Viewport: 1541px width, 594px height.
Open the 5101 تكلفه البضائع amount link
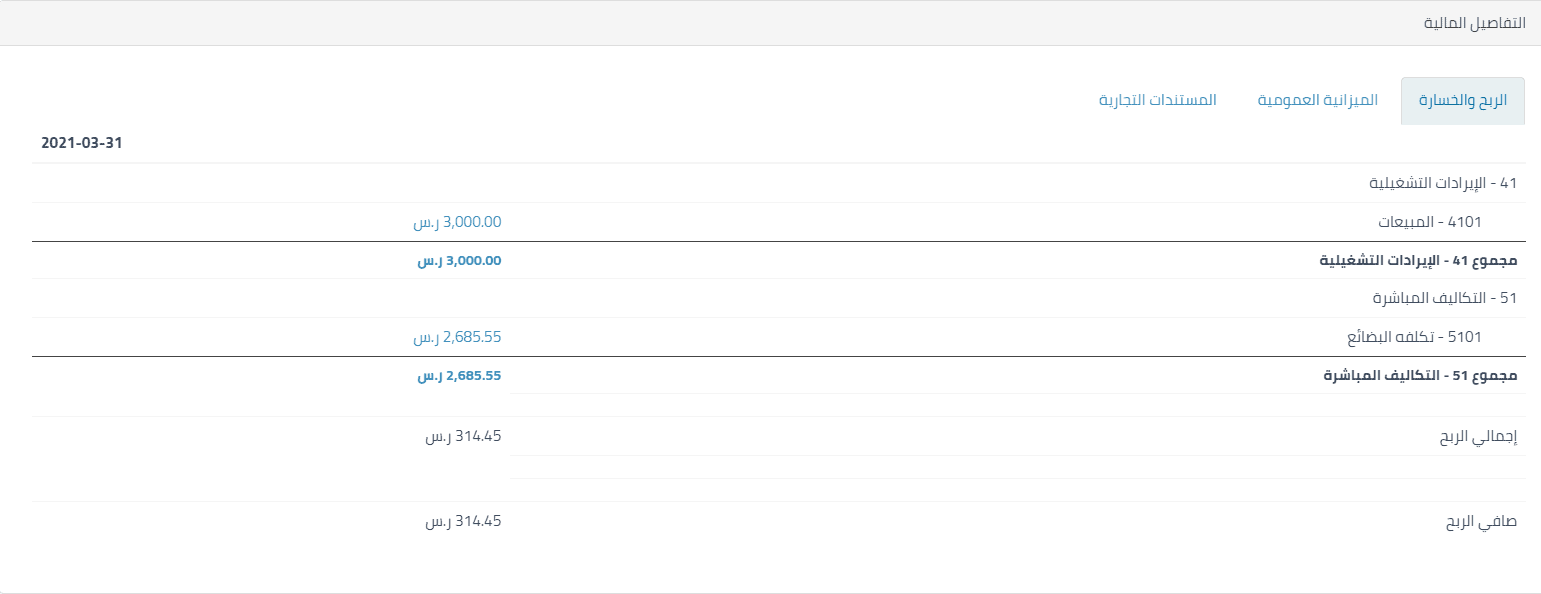click(457, 337)
